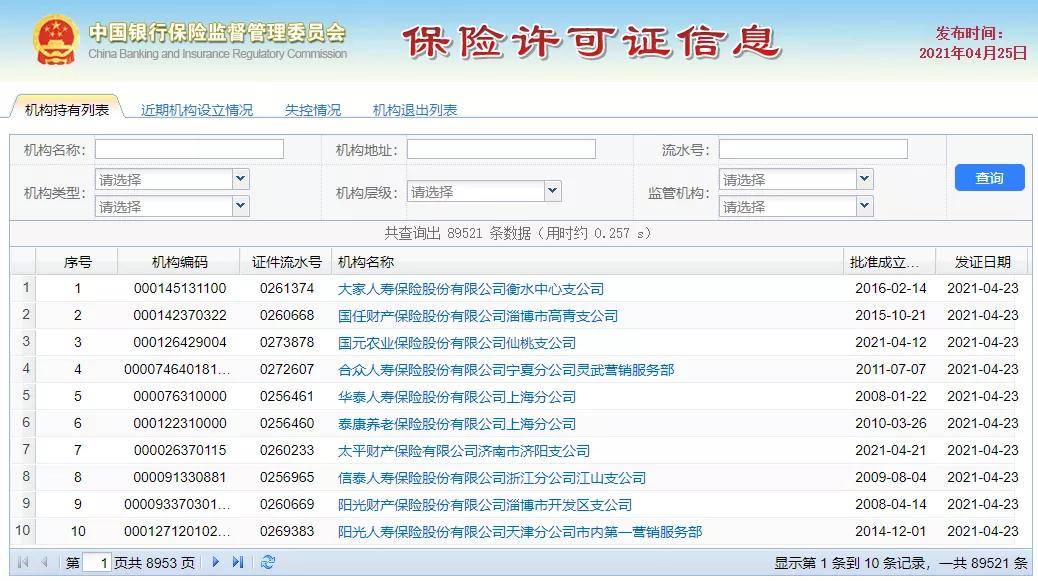Select cell 000142370322
This screenshot has width=1038, height=581.
pyautogui.click(x=180, y=316)
